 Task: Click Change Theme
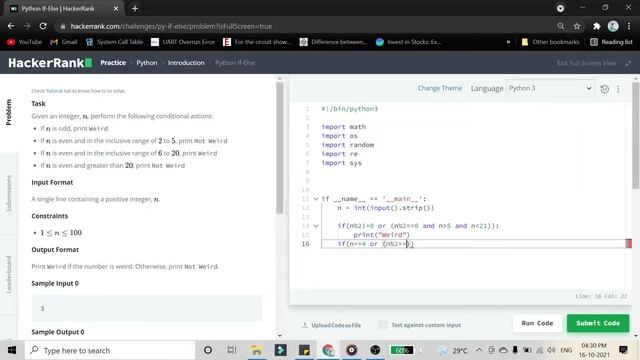coord(440,88)
